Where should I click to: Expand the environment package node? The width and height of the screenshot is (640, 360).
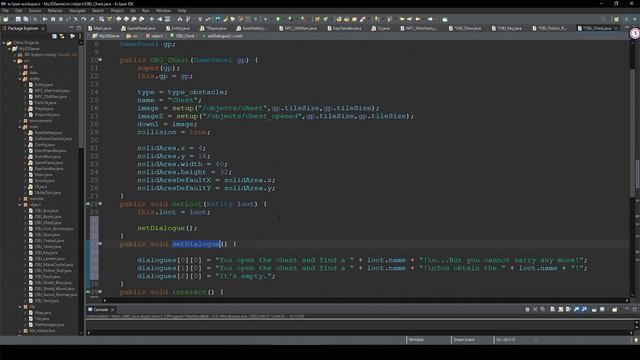[x=20, y=121]
